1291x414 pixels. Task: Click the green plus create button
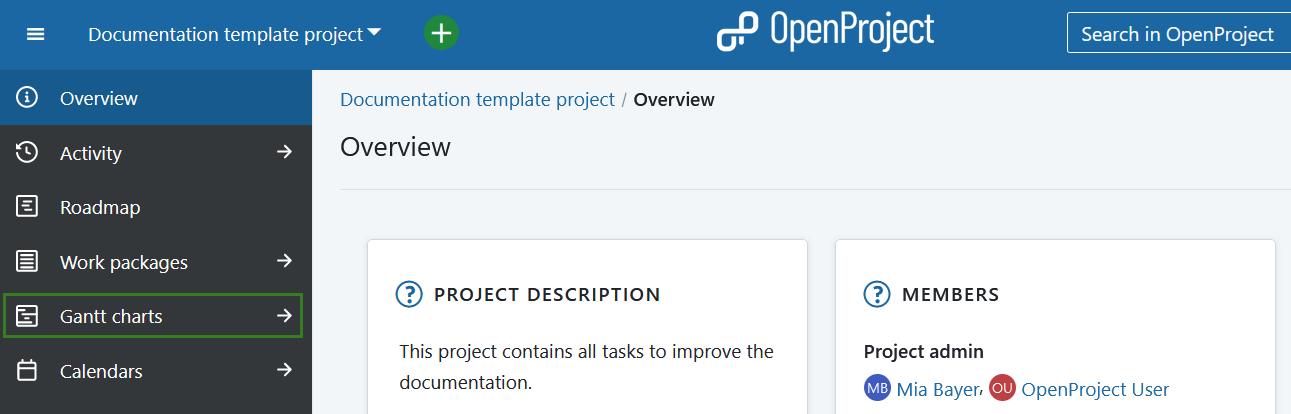click(441, 33)
